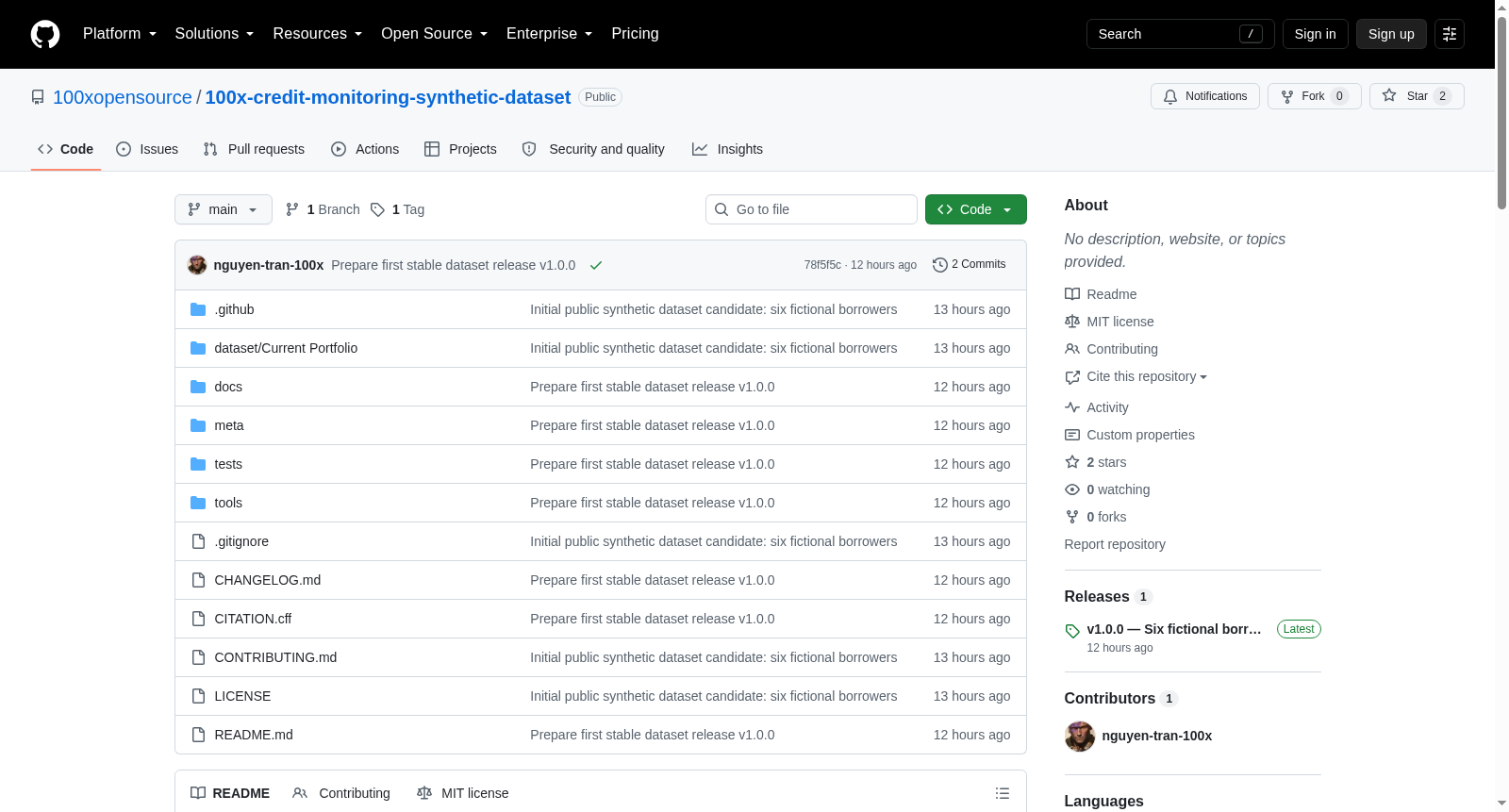1509x812 pixels.
Task: Click the nguyen-tran-100x avatar in commit bar
Action: point(197,265)
